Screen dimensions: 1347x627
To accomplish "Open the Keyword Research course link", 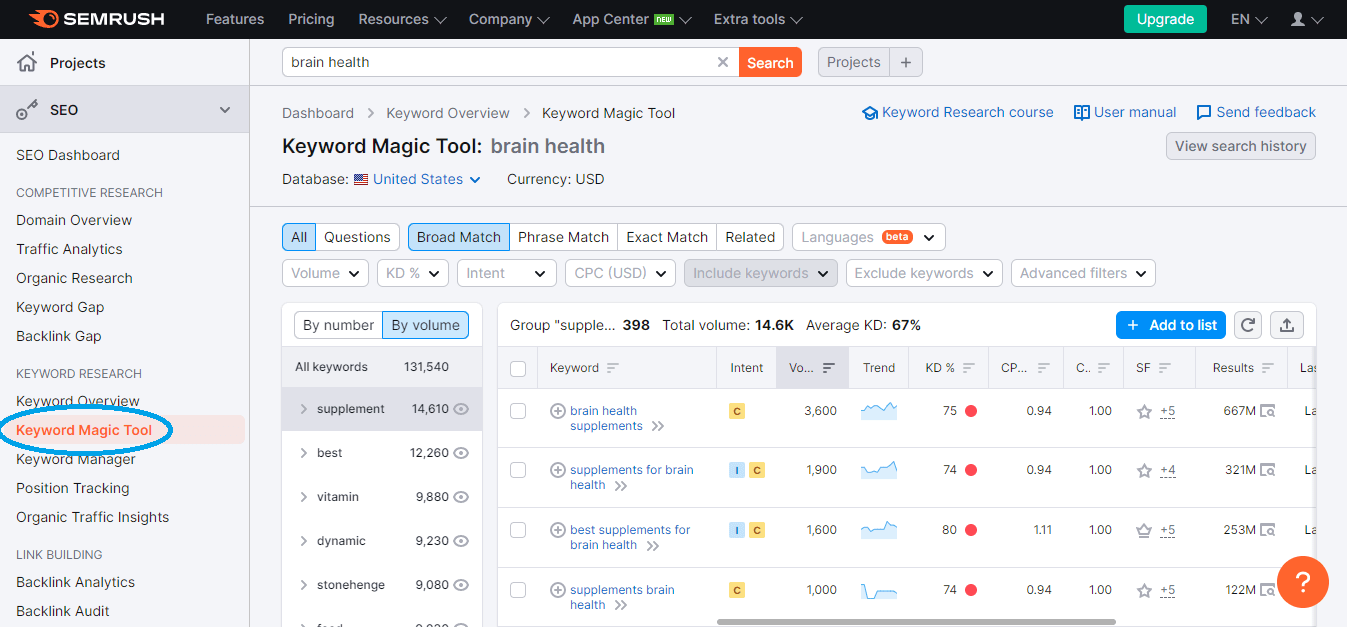I will click(958, 113).
